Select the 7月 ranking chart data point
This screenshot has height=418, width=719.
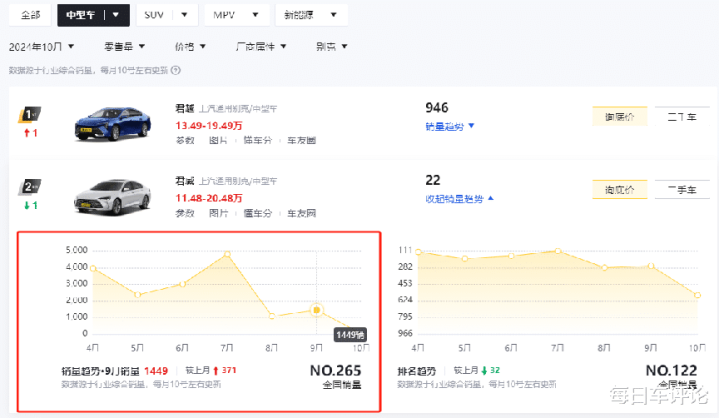tap(558, 251)
